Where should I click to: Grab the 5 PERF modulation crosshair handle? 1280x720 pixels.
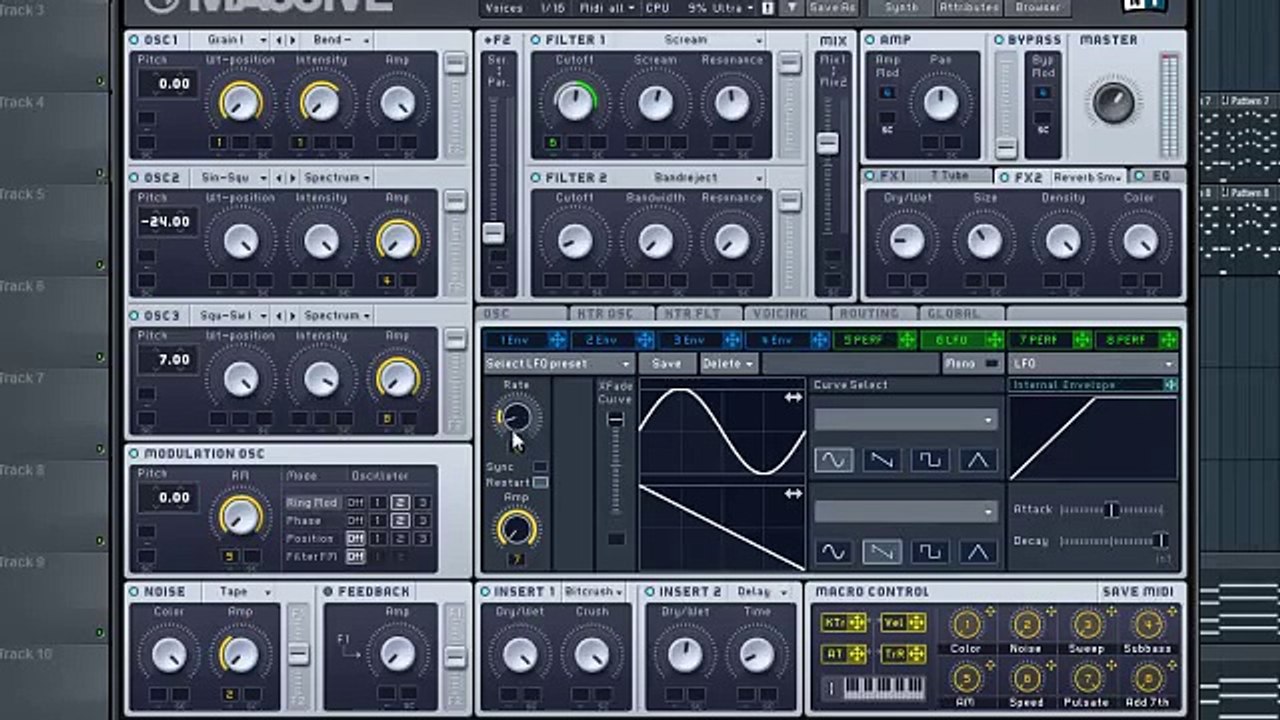[x=907, y=340]
